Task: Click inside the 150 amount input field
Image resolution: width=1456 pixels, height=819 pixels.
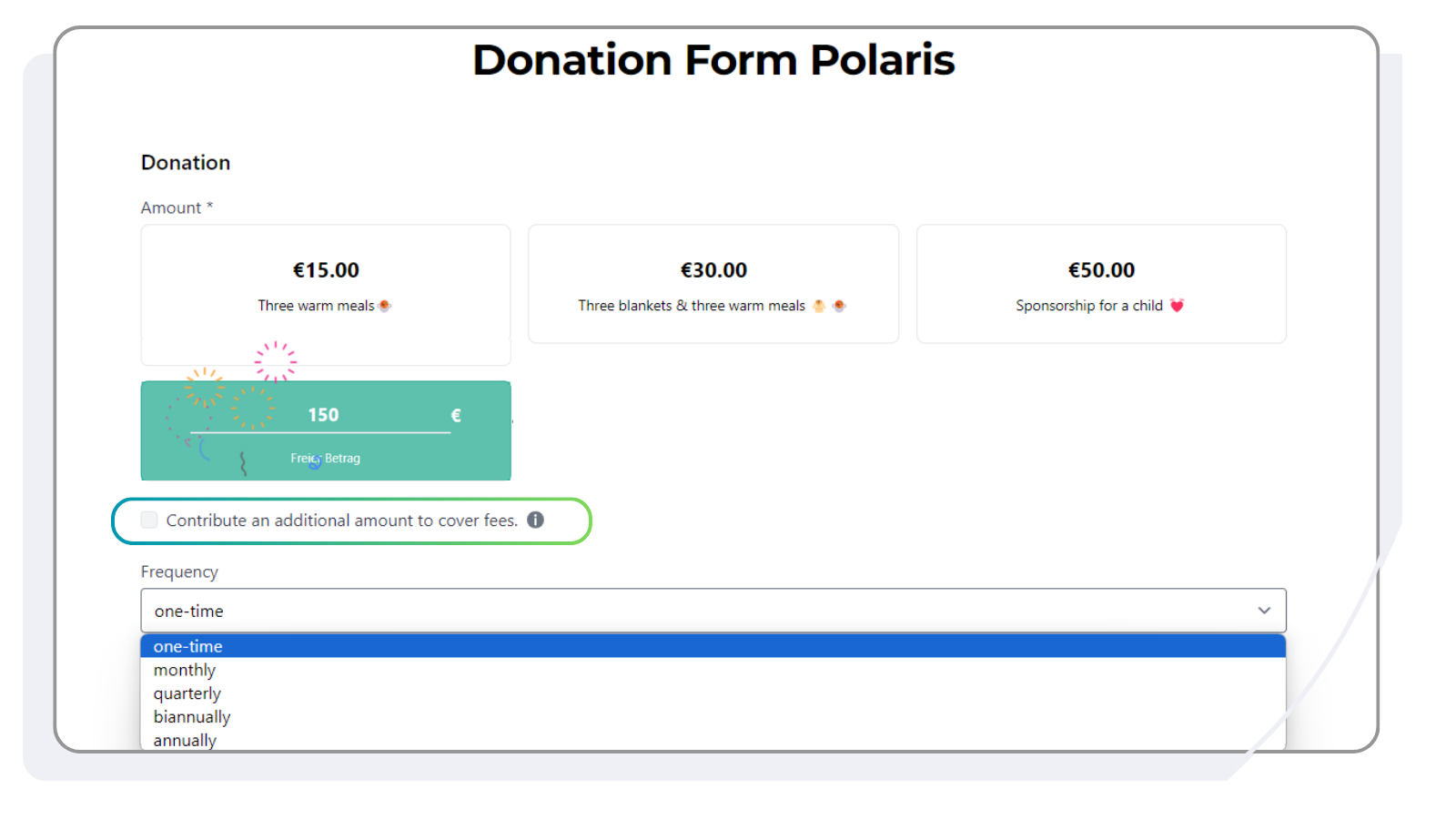Action: (325, 415)
